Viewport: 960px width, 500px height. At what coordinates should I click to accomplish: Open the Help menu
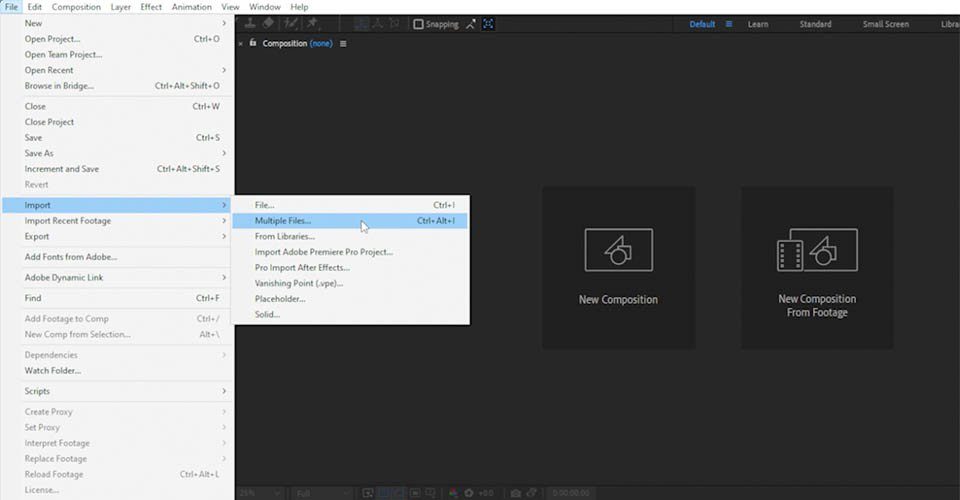pyautogui.click(x=299, y=7)
